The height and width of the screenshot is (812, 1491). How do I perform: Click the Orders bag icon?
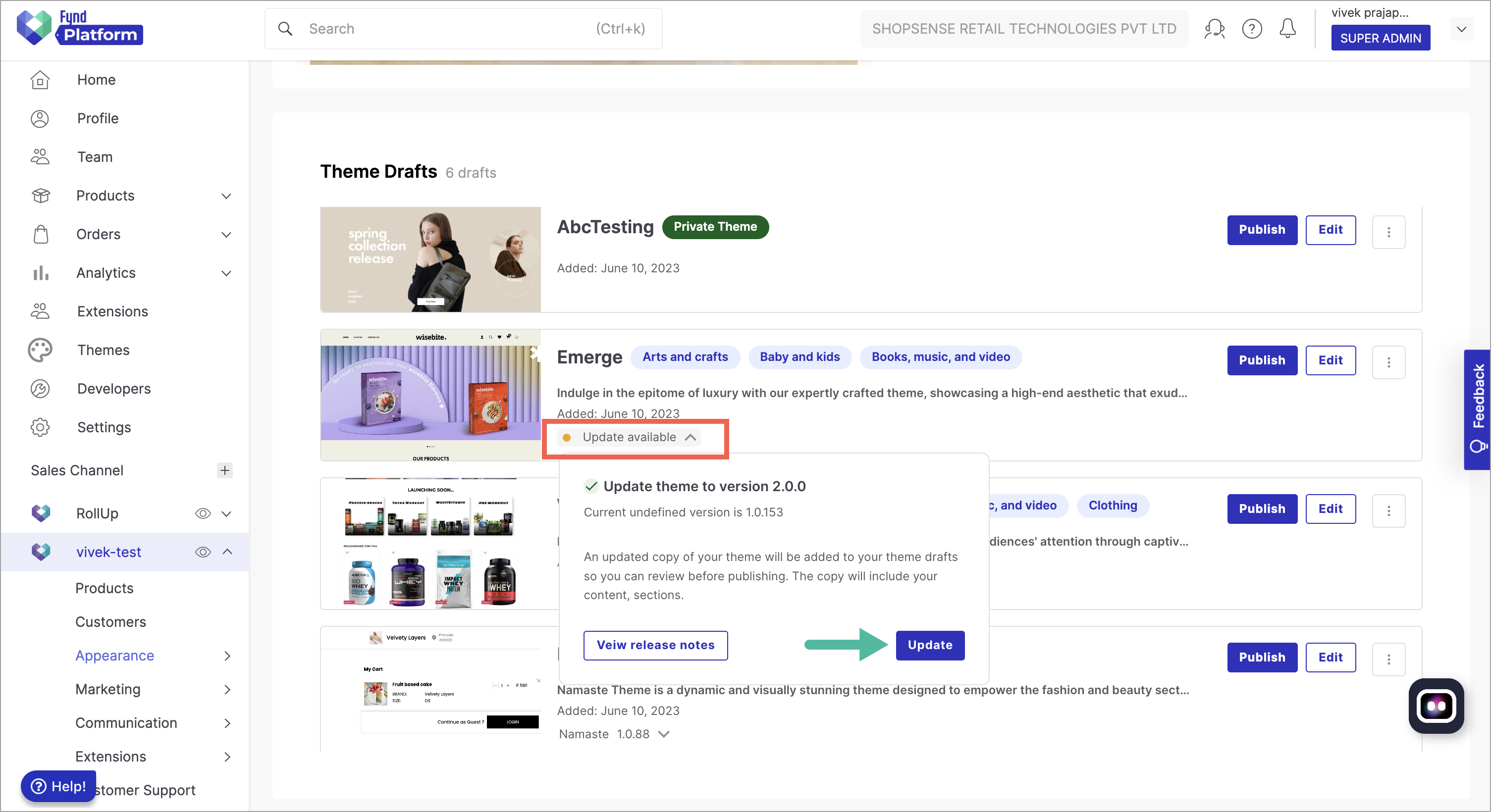click(x=41, y=234)
